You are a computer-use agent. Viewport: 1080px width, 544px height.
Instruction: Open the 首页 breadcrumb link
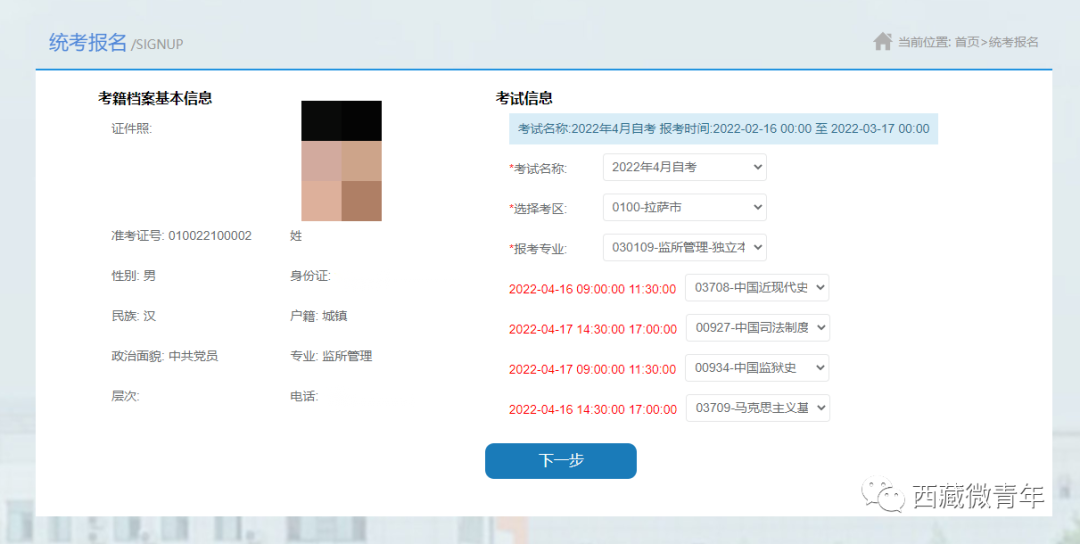point(966,42)
